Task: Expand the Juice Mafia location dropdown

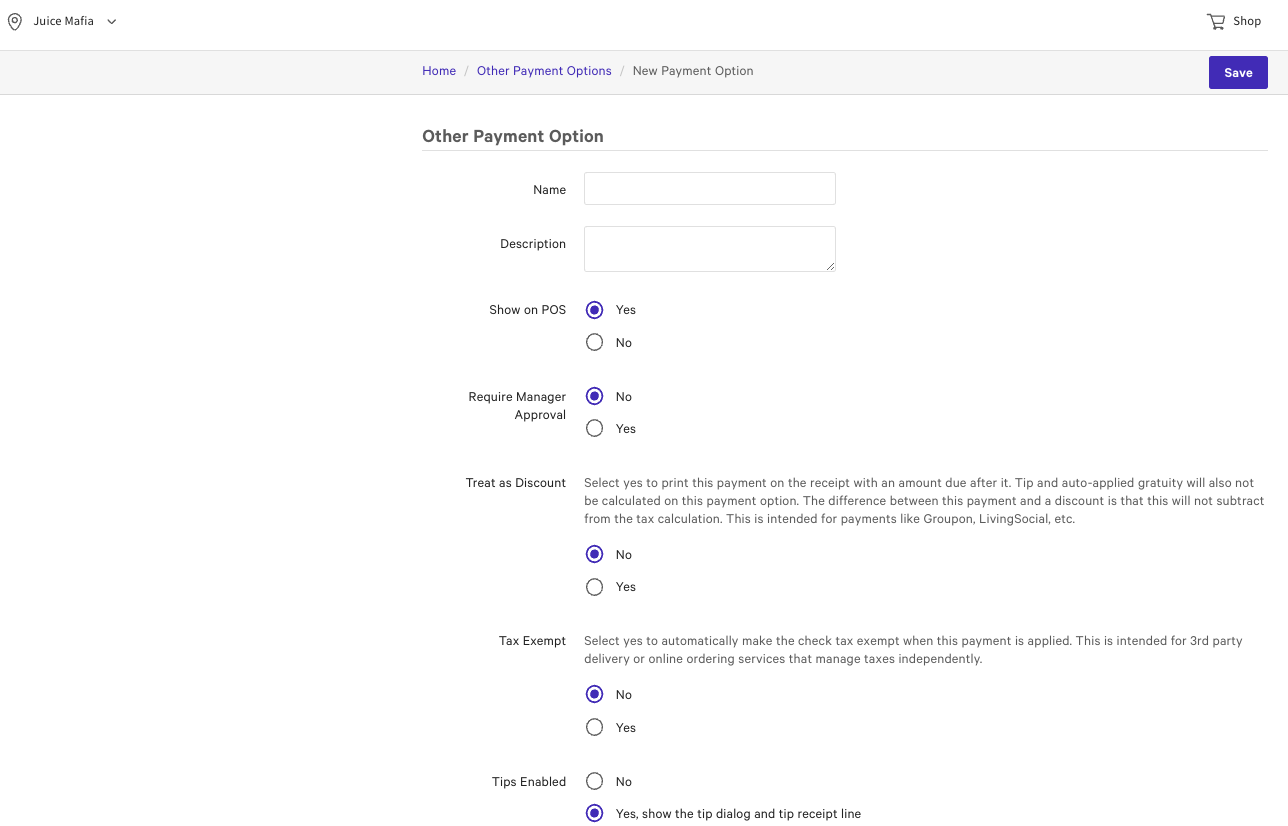Action: [63, 20]
